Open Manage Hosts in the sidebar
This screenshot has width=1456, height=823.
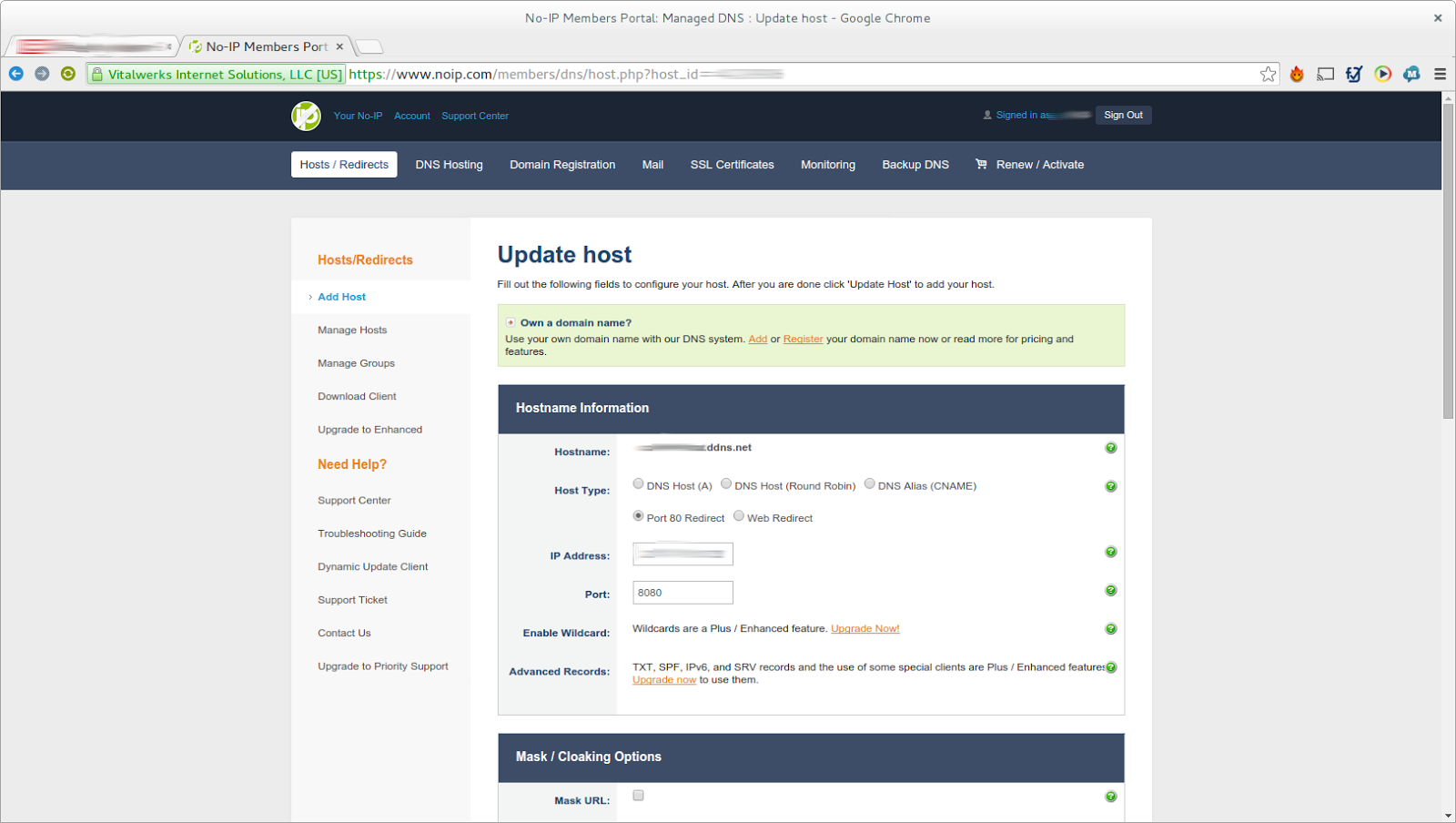(x=352, y=330)
